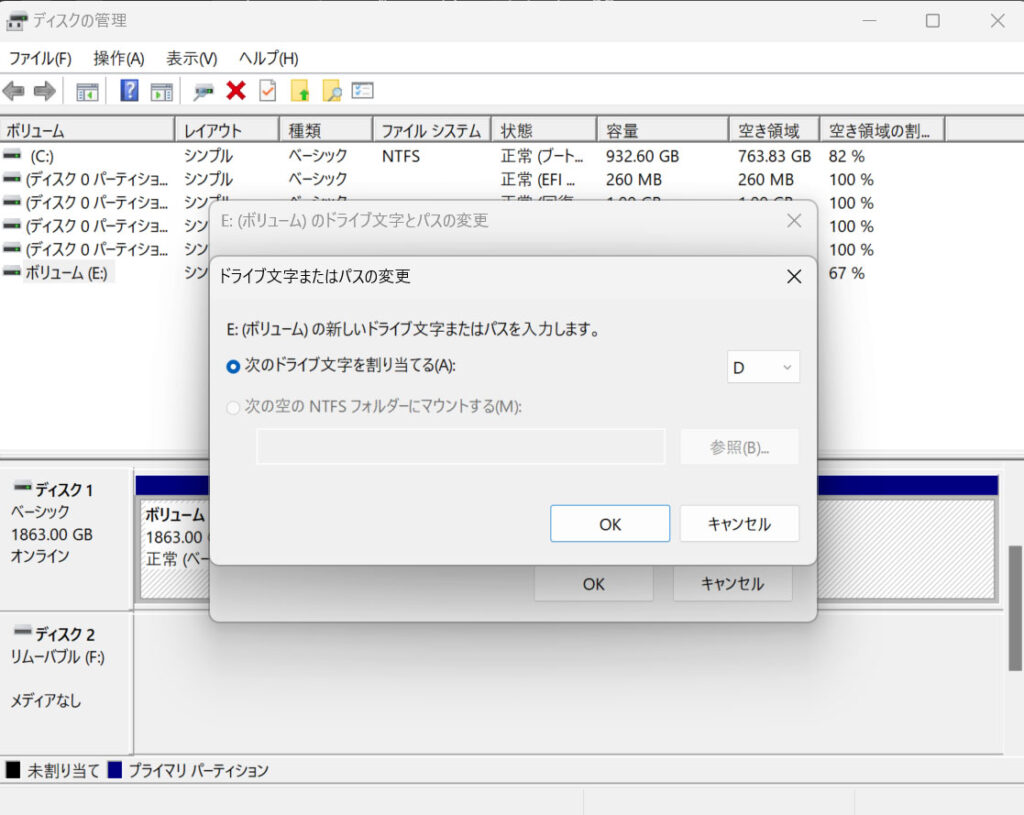The width and height of the screenshot is (1024, 815).
Task: Open the ファイル(F) menu
Action: pyautogui.click(x=40, y=58)
